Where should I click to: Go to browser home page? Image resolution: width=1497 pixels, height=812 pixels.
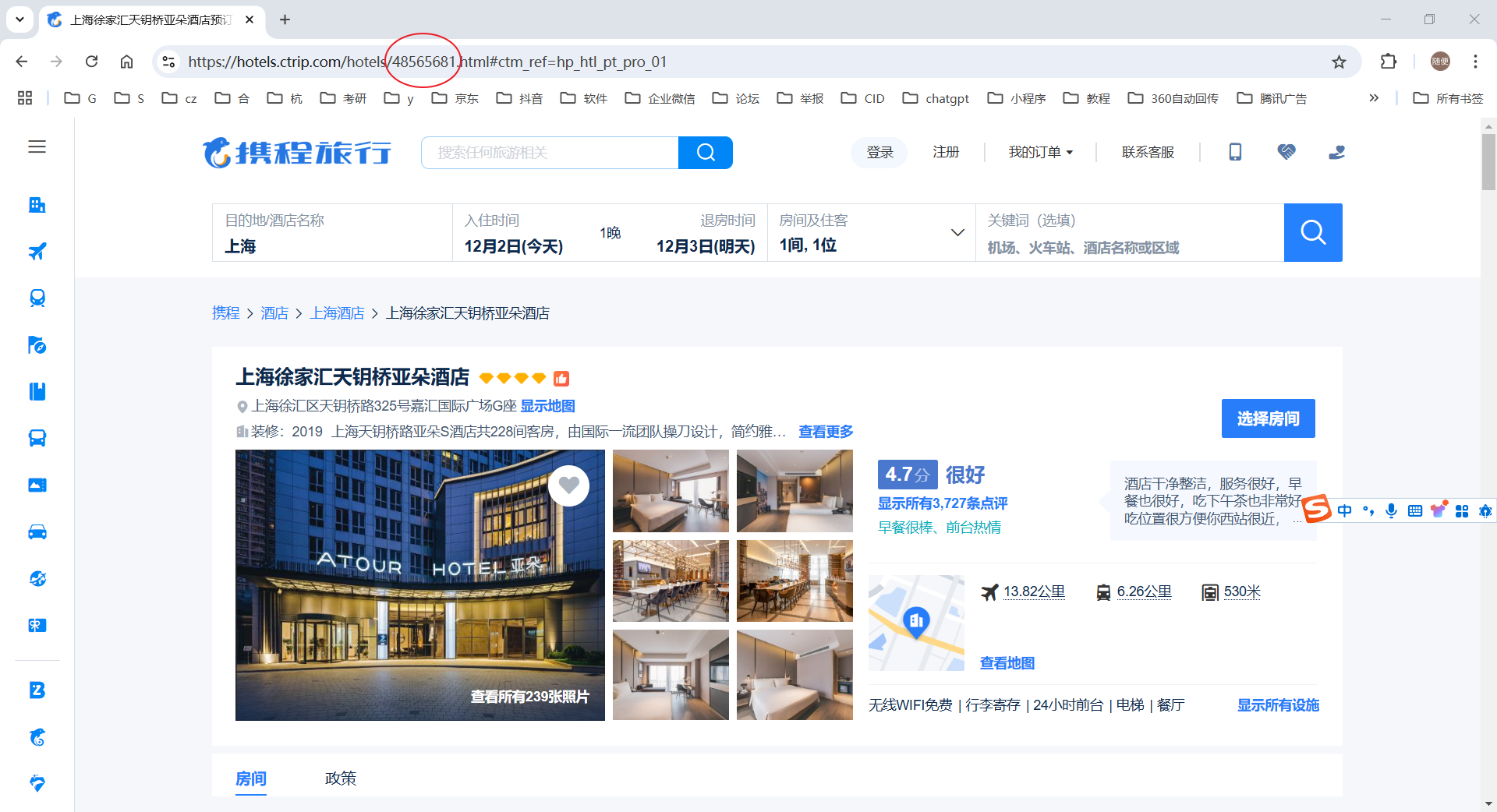(126, 62)
